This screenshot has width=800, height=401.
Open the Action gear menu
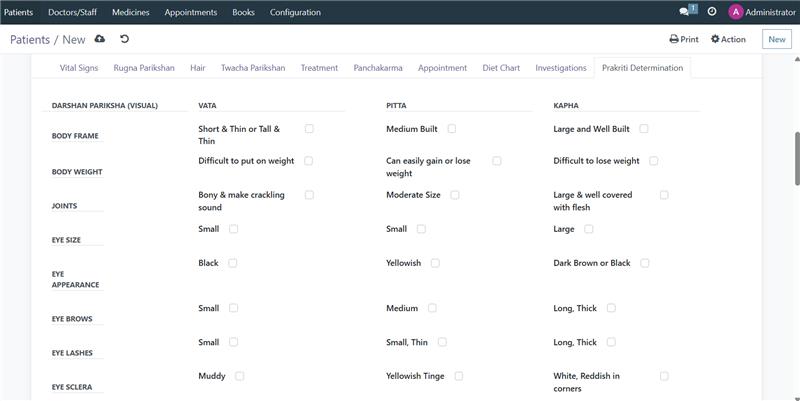click(x=728, y=39)
